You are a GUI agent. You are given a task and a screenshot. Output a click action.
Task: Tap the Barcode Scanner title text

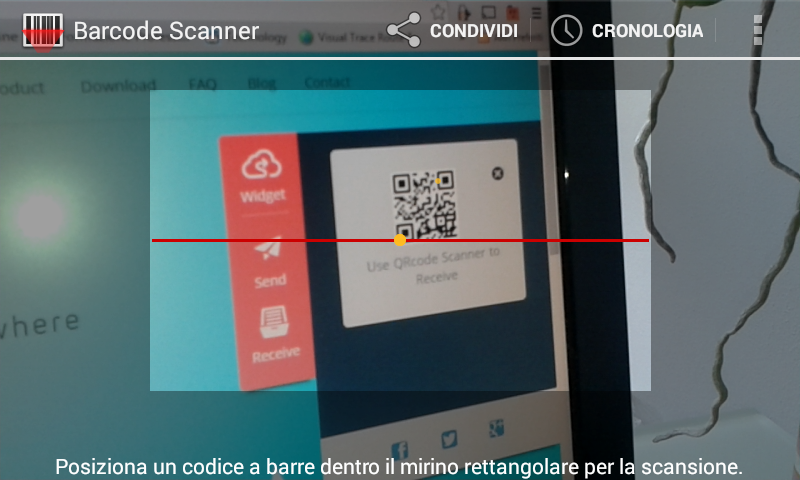point(166,31)
